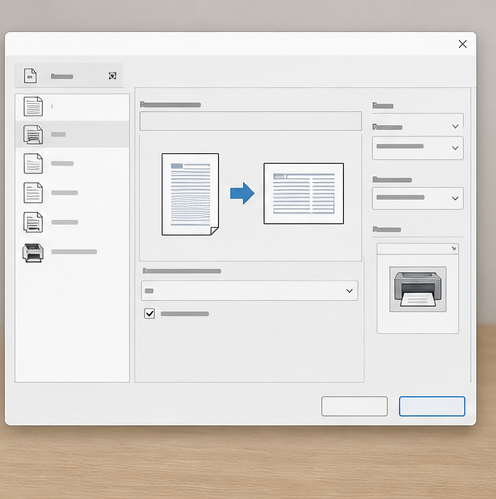Expand the top right dropdown chevron

(455, 126)
